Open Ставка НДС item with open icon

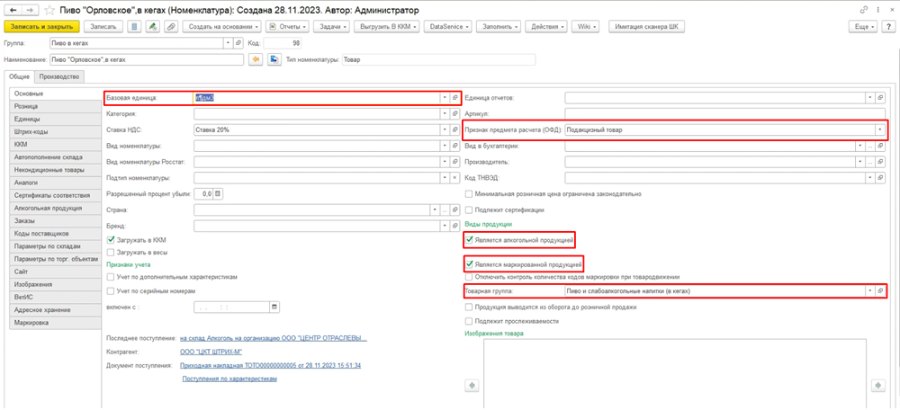coord(454,130)
